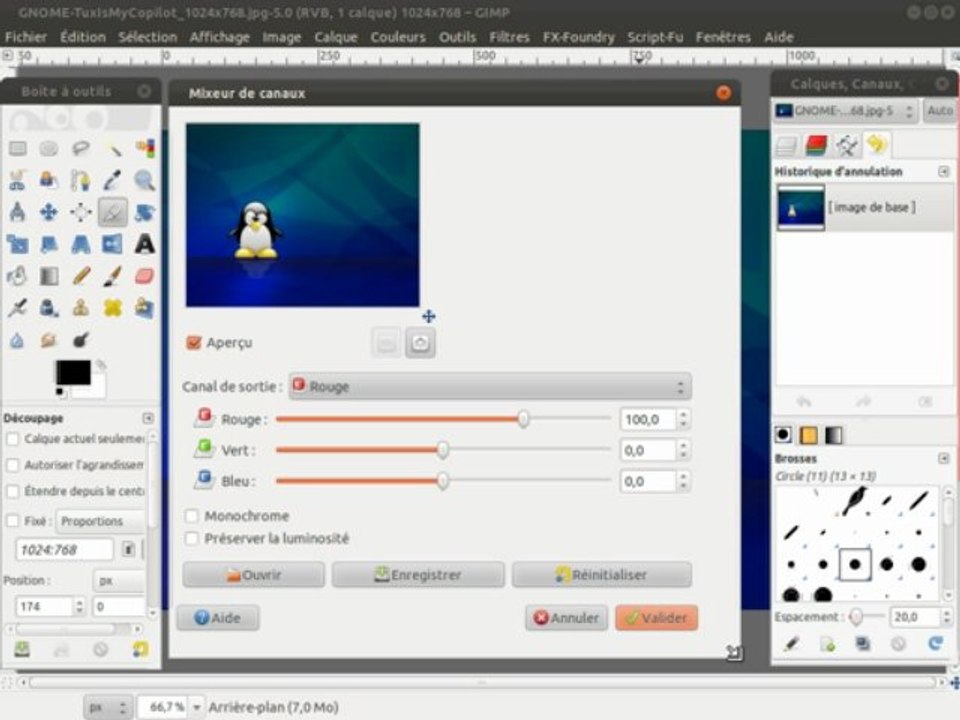The height and width of the screenshot is (720, 960).
Task: Click the Annuler button
Action: (x=566, y=618)
